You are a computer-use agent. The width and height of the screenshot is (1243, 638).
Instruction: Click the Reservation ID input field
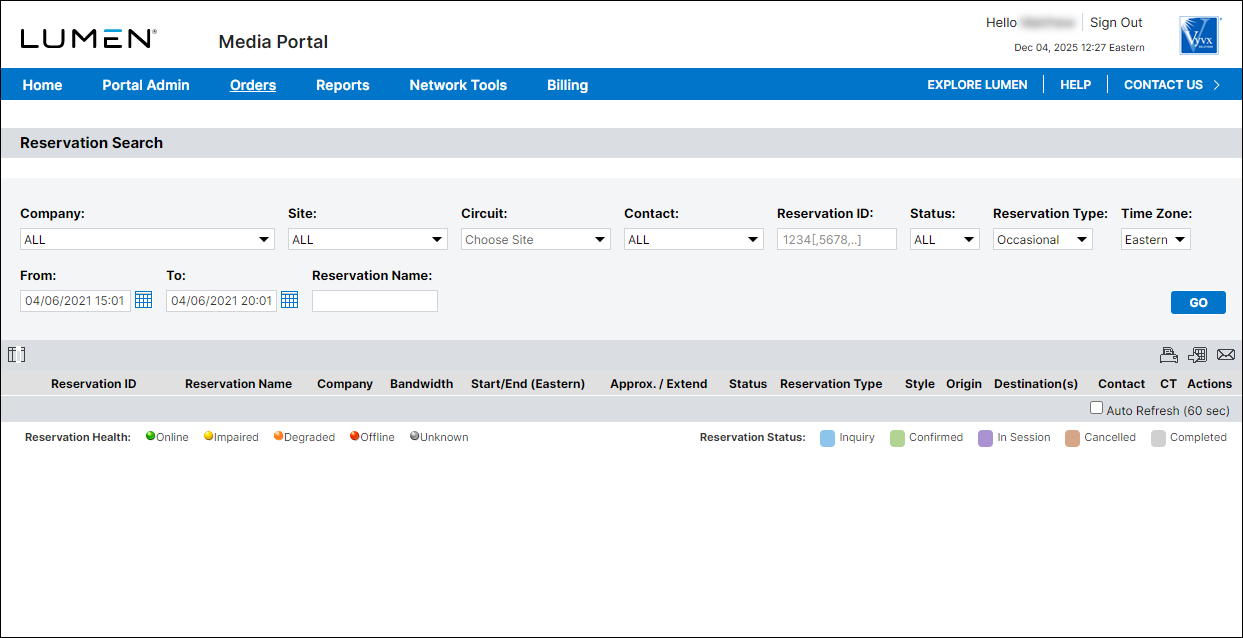tap(836, 240)
